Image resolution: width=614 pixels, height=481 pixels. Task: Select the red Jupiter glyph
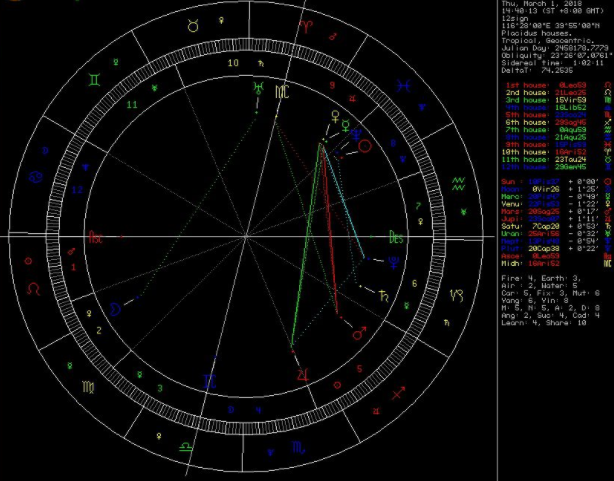point(301,374)
